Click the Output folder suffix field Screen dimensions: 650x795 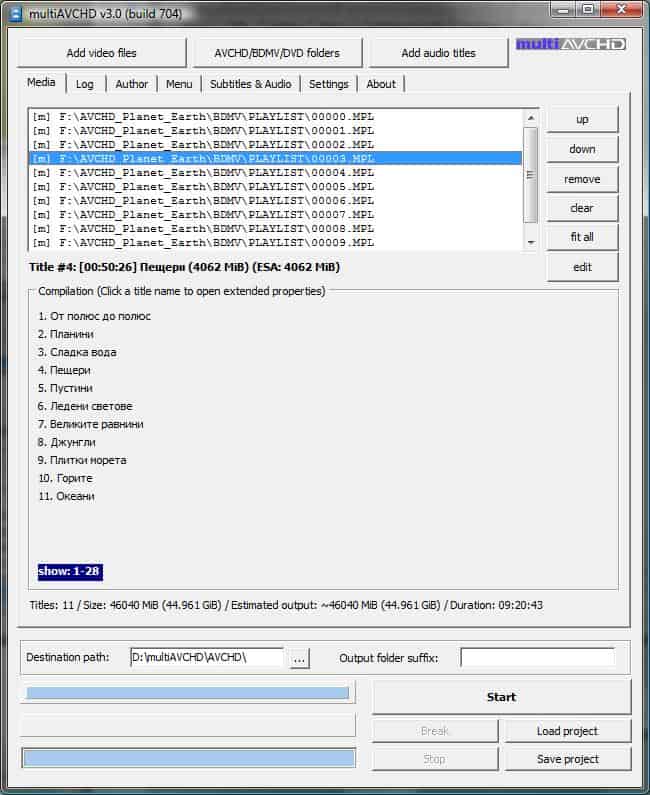(537, 658)
